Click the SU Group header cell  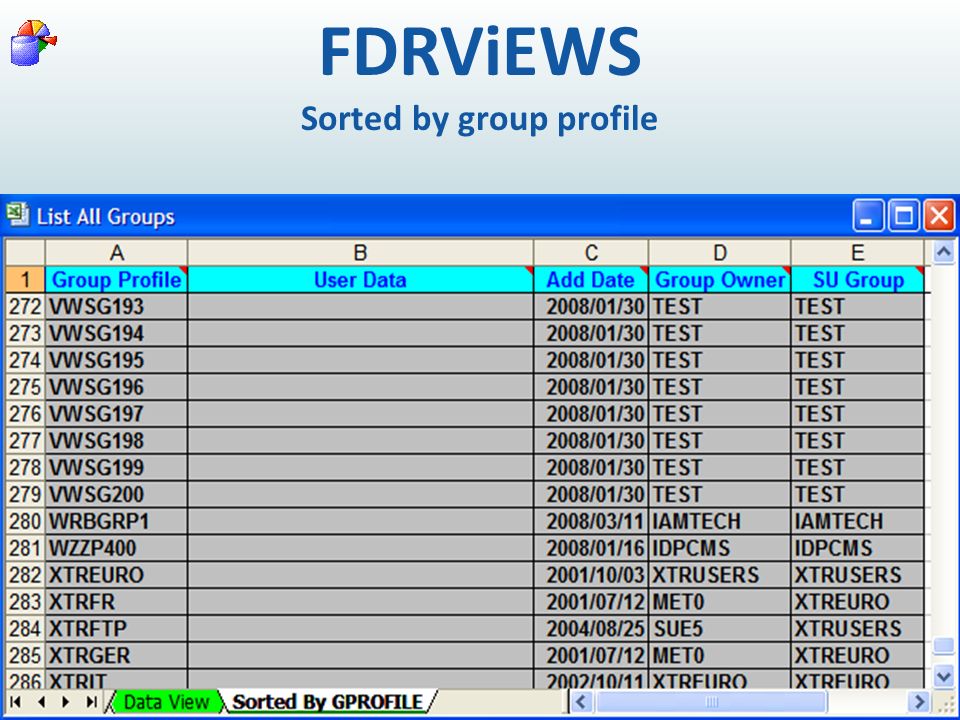(x=857, y=279)
